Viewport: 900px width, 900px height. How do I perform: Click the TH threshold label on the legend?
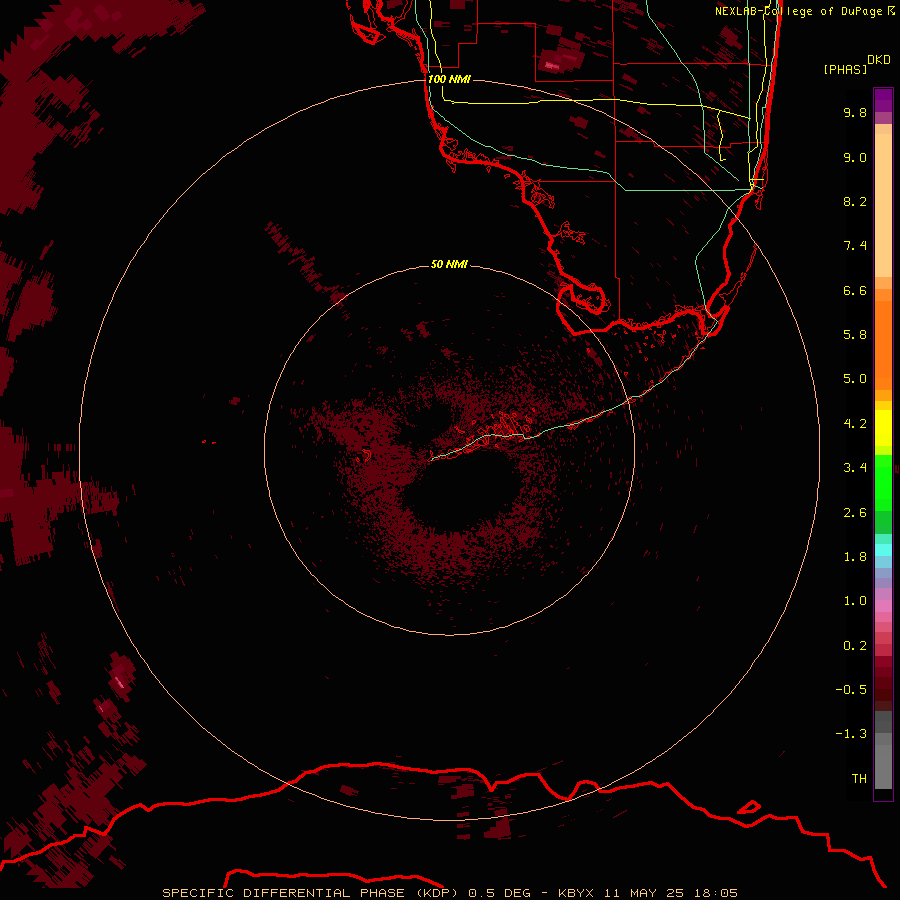[859, 779]
